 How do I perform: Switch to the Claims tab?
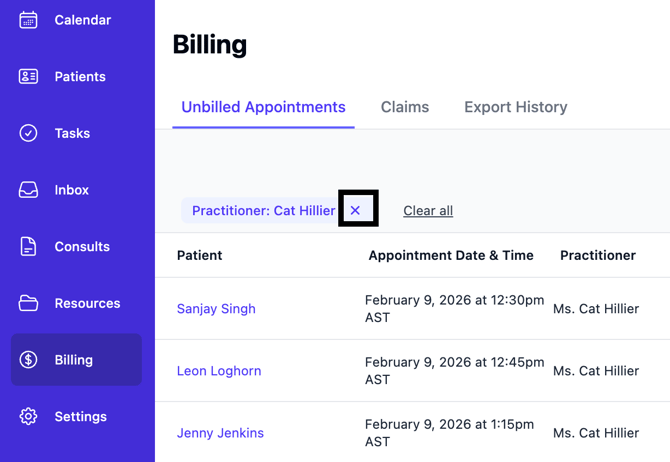405,107
